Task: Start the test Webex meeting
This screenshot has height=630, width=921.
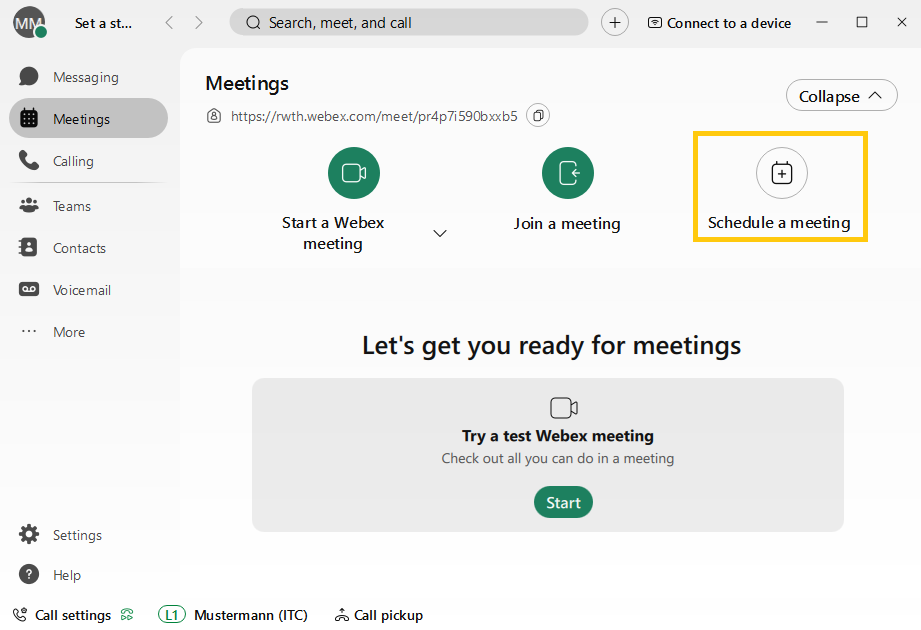Action: tap(563, 503)
